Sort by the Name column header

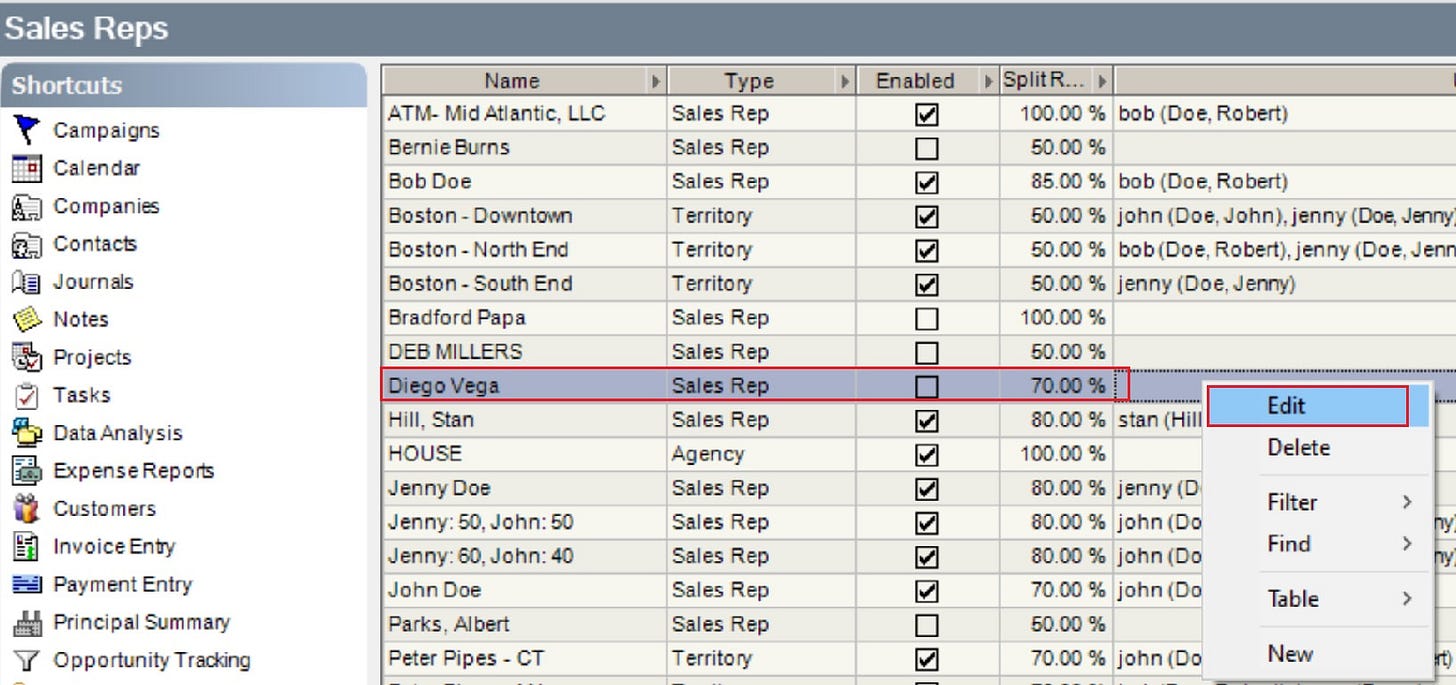point(512,81)
